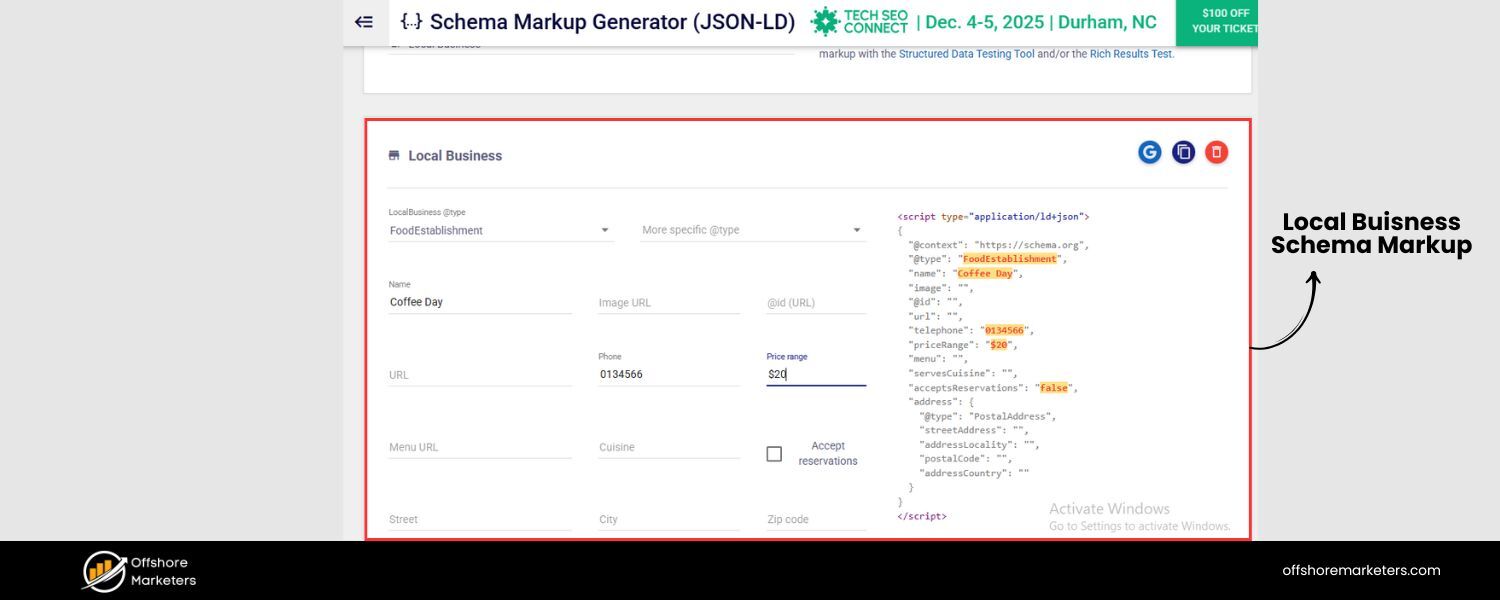1500x600 pixels.
Task: Click the Offshore Marketers logo
Action: coord(138,570)
